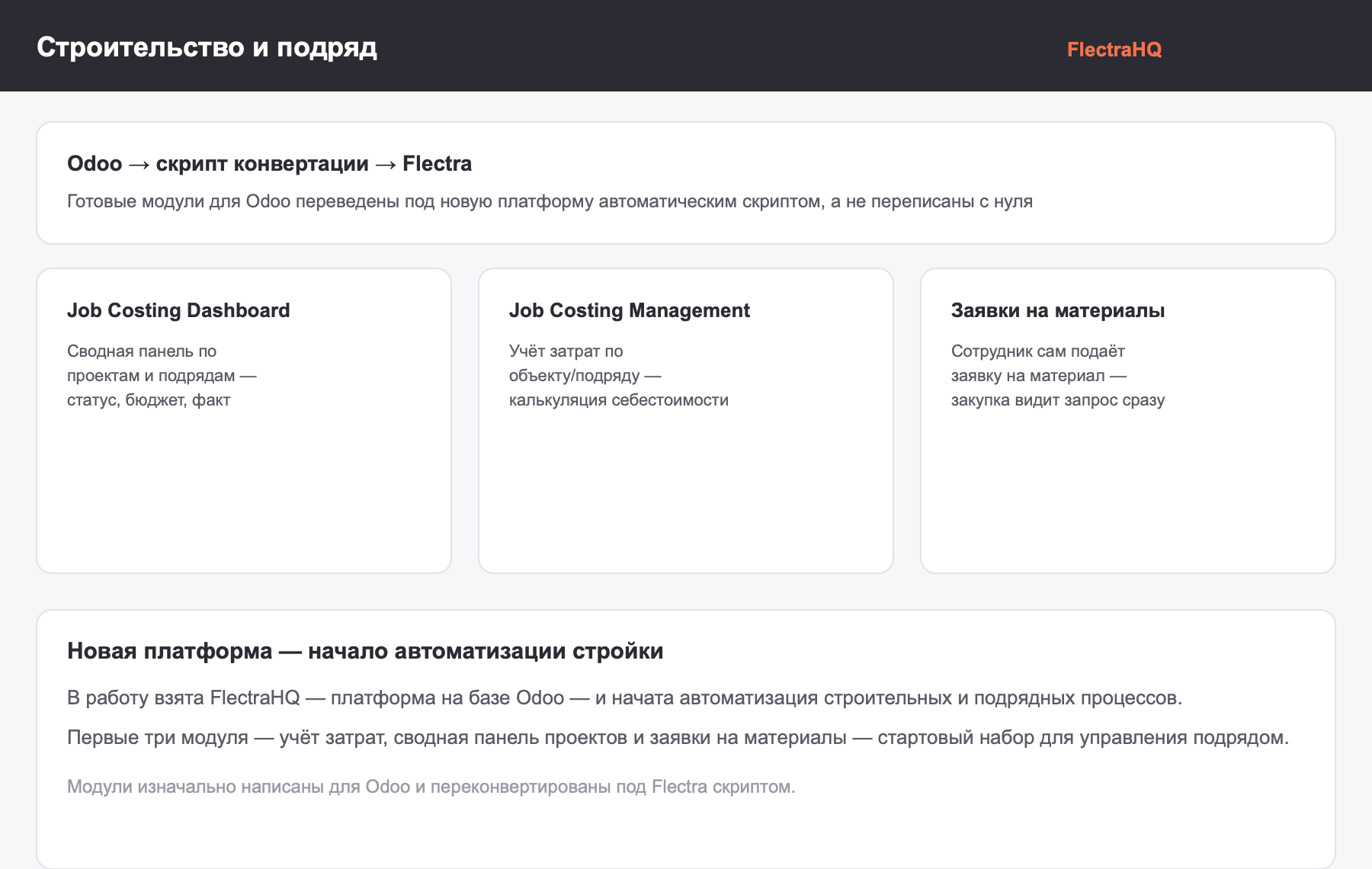Click paragraph 'В работу взята FlectraHQ'
The height and width of the screenshot is (869, 1372).
click(x=624, y=697)
